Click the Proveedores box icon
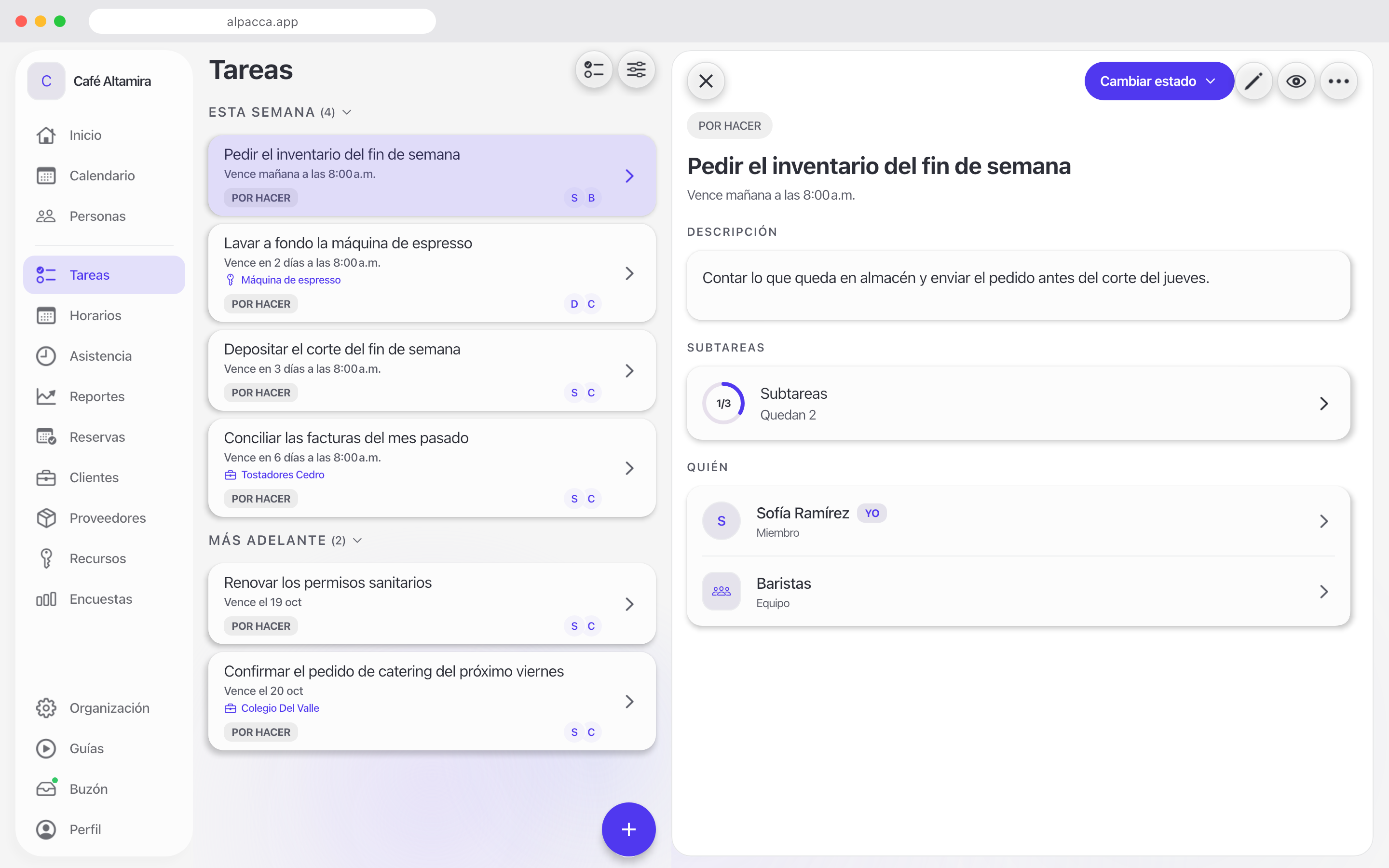The width and height of the screenshot is (1389, 868). pos(46,518)
